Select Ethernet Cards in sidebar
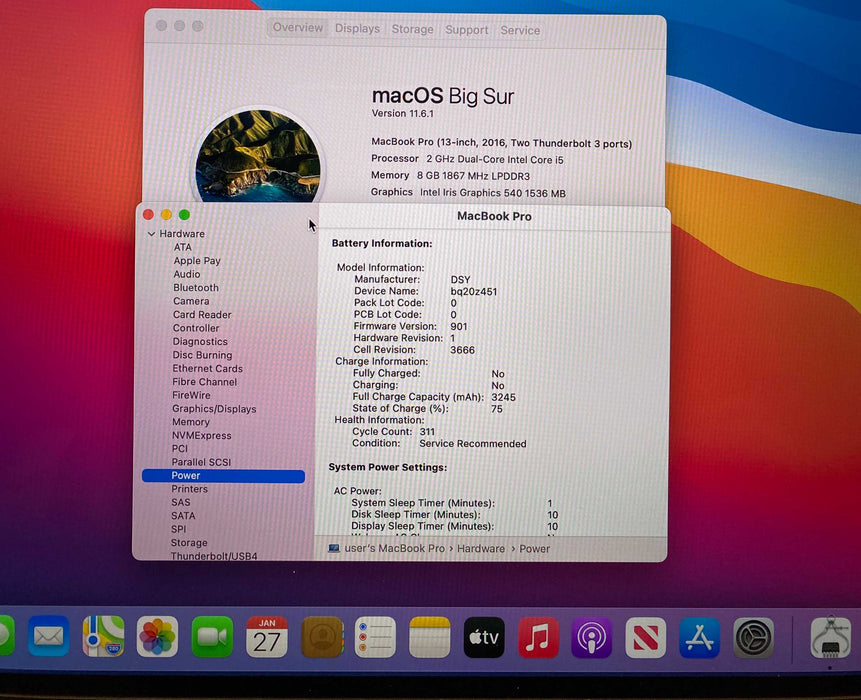Image resolution: width=861 pixels, height=700 pixels. (x=207, y=368)
